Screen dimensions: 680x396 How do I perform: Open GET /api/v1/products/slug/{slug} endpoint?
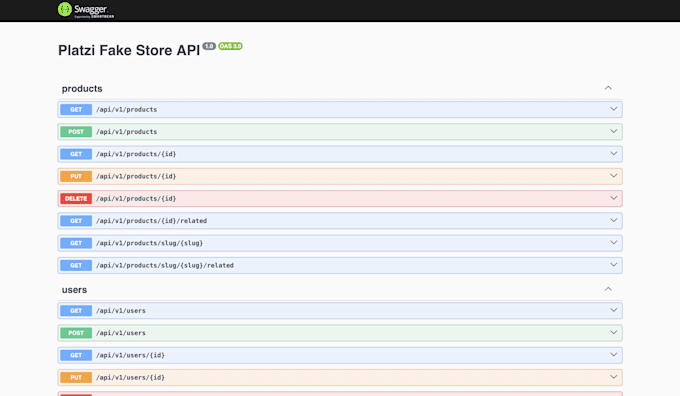click(x=340, y=243)
